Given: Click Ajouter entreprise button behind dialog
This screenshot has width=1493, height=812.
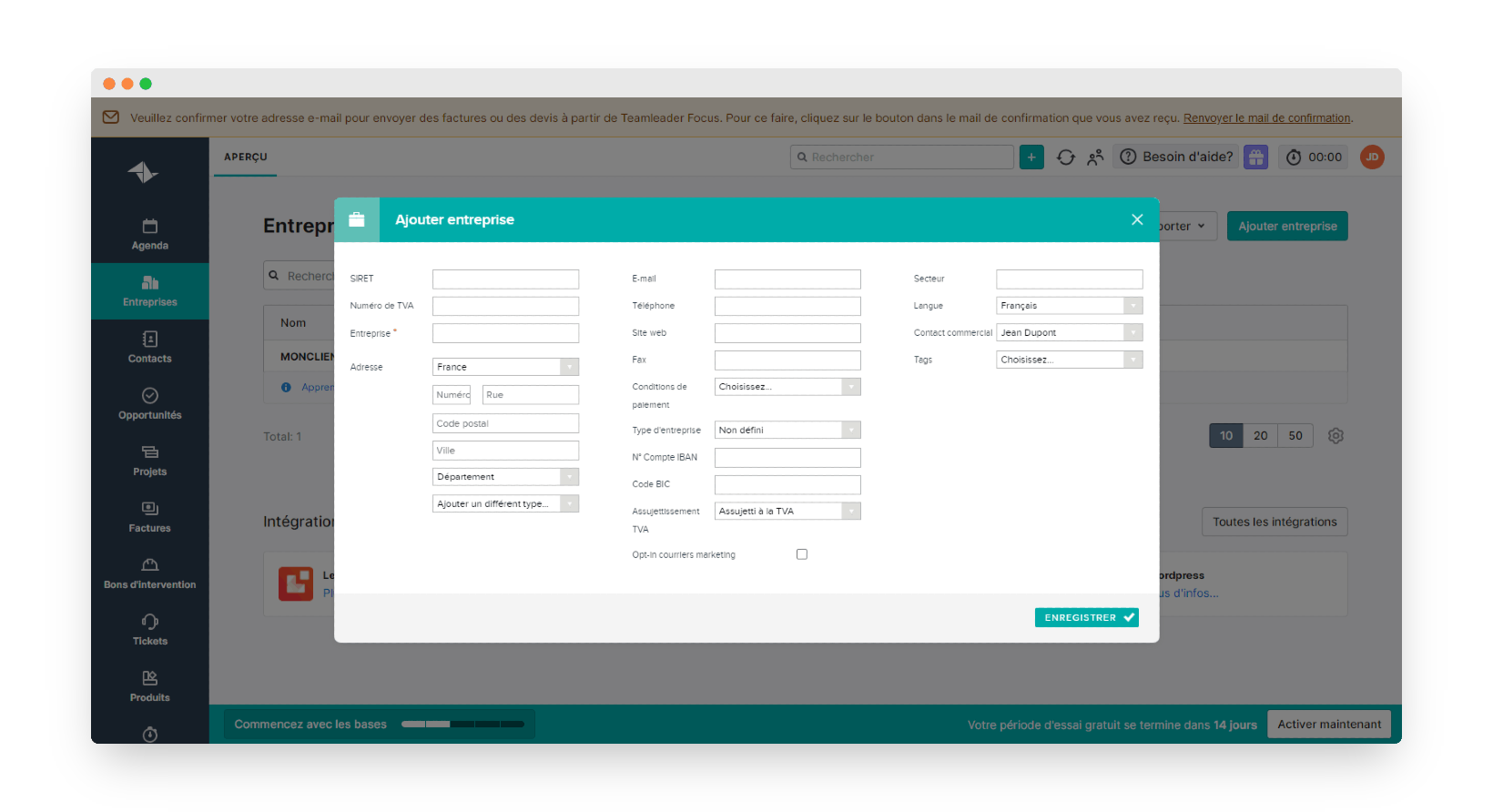Looking at the screenshot, I should pyautogui.click(x=1287, y=226).
